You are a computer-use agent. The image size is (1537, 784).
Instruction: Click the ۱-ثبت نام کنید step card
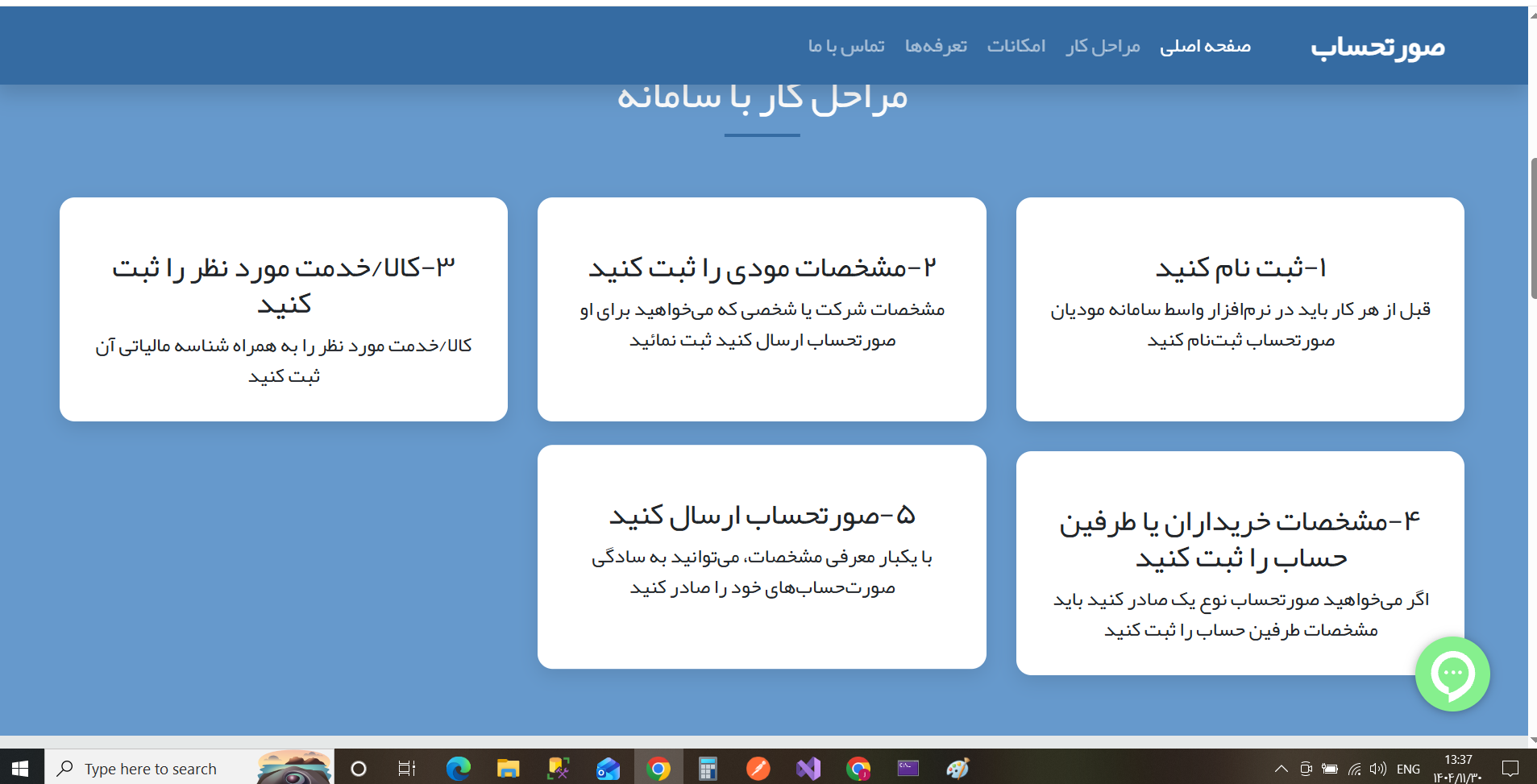(1240, 309)
